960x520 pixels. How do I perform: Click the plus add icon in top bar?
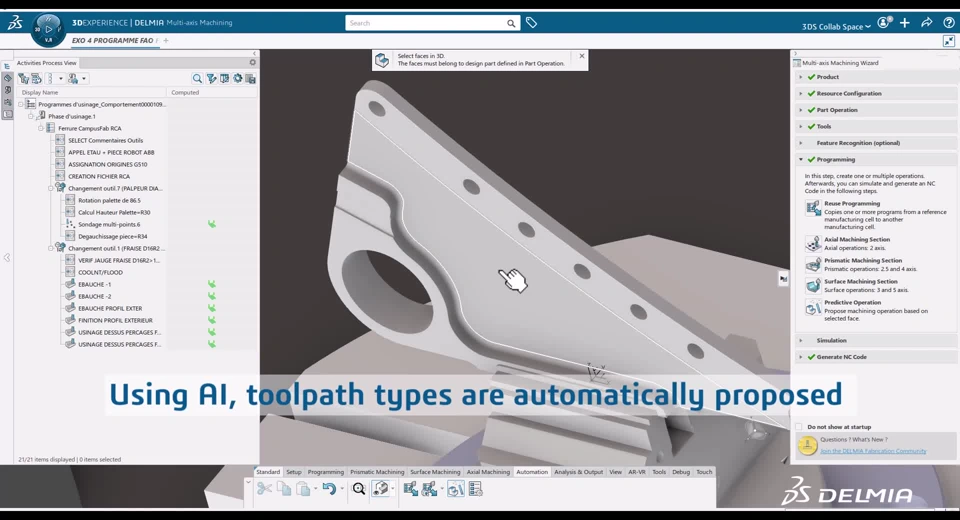coord(905,23)
